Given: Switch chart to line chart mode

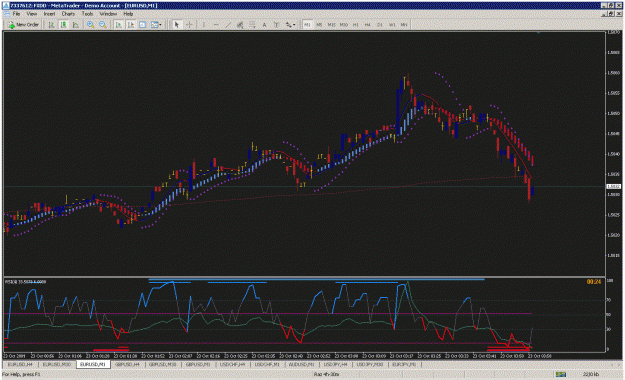Looking at the screenshot, I should pos(75,25).
